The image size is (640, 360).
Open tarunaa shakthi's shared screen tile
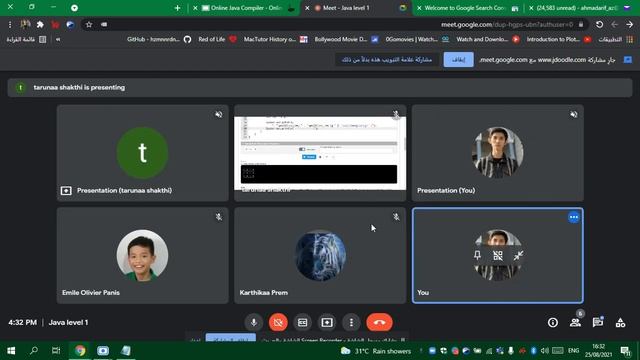click(320, 153)
